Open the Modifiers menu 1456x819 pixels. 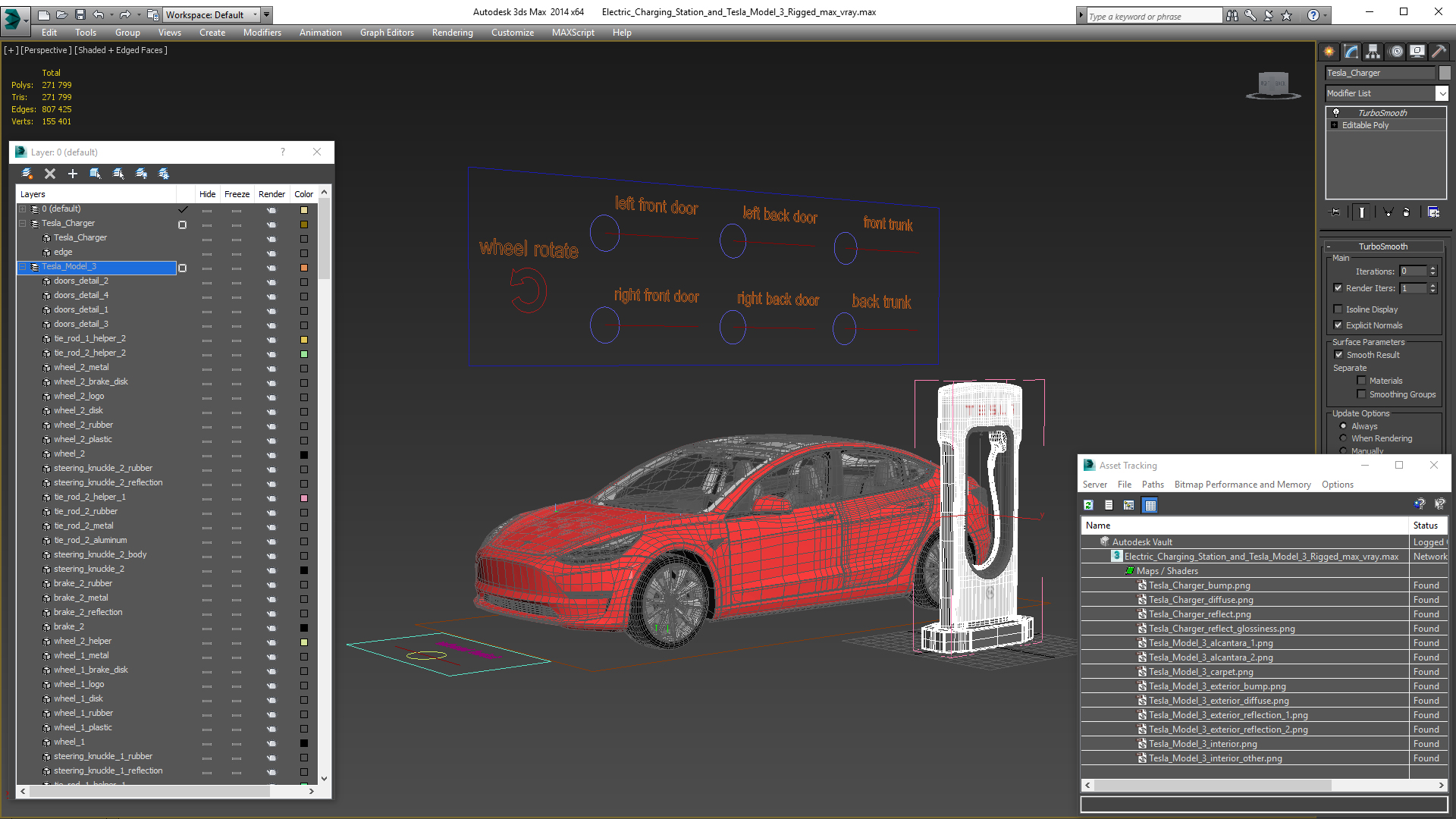click(262, 33)
